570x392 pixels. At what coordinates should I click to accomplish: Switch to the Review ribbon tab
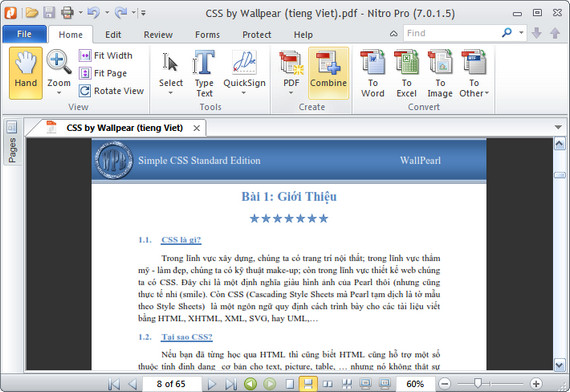158,35
